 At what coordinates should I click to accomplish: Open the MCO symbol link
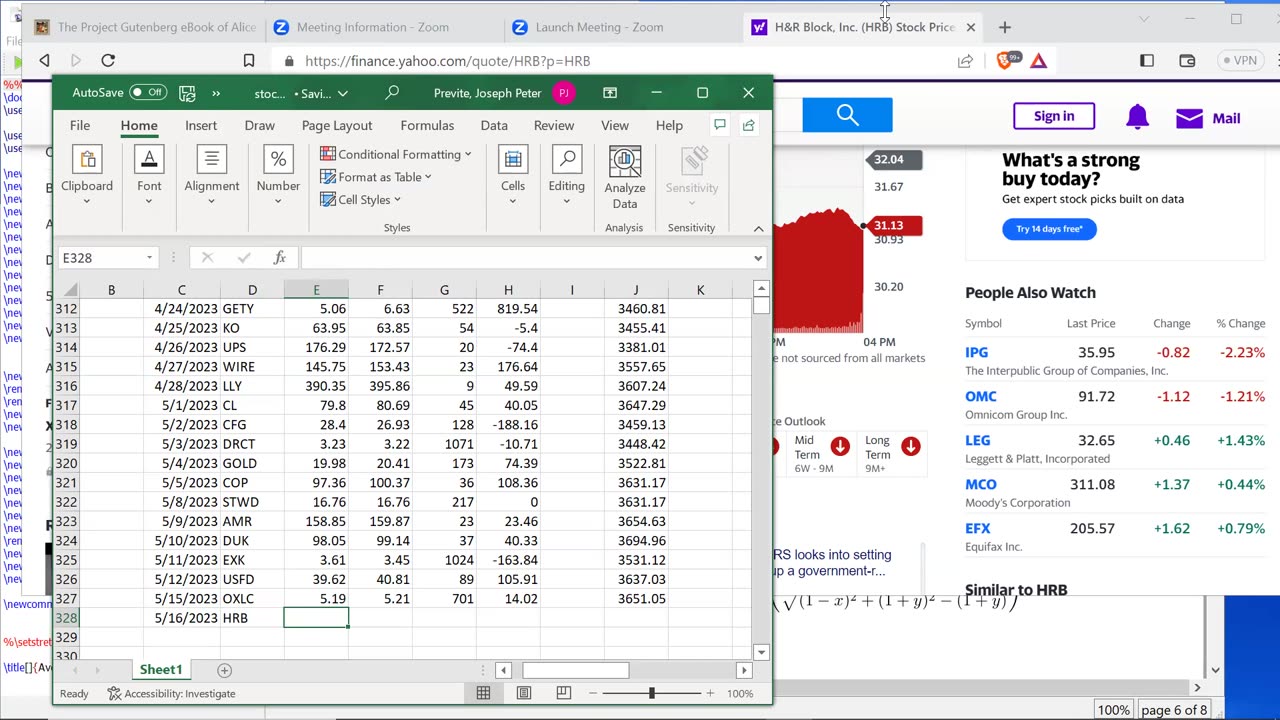(x=981, y=484)
